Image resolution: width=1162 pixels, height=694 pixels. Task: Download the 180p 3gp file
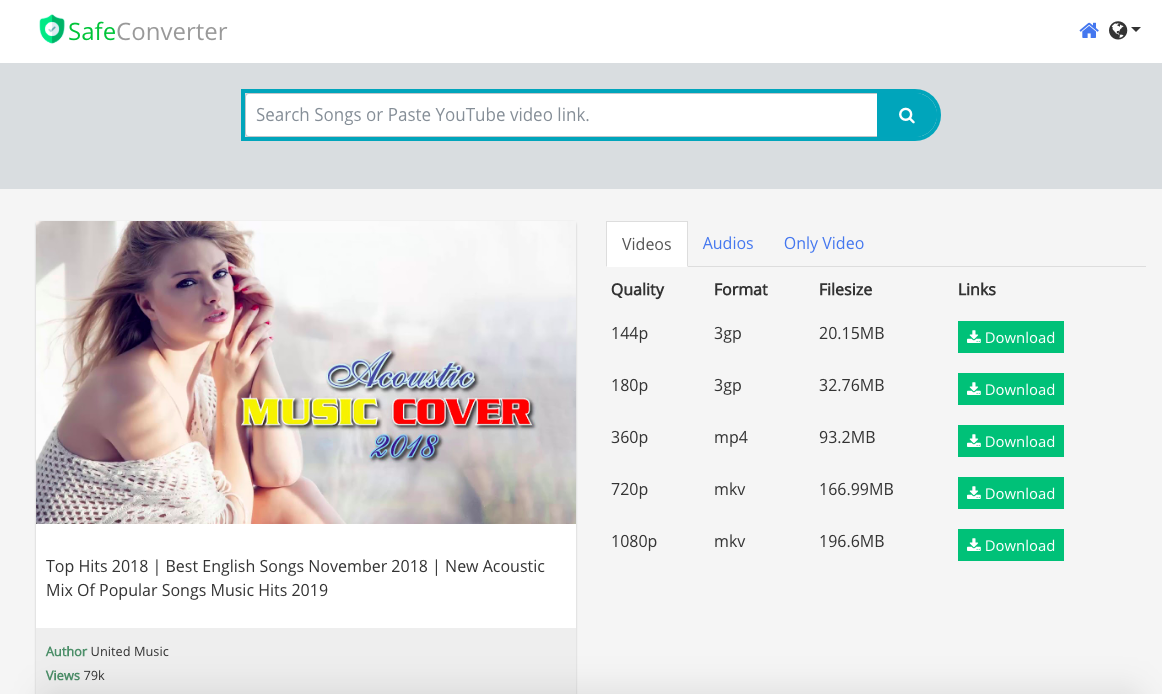(x=1011, y=389)
